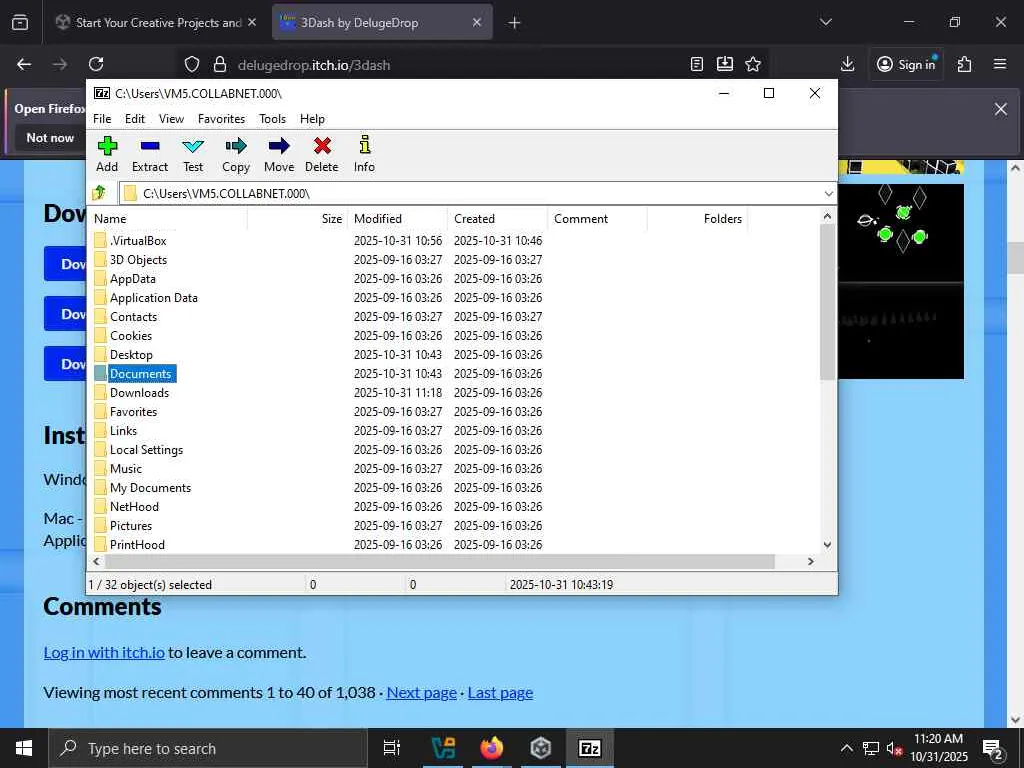
Task: Show hidden system tray icons
Action: tap(846, 748)
